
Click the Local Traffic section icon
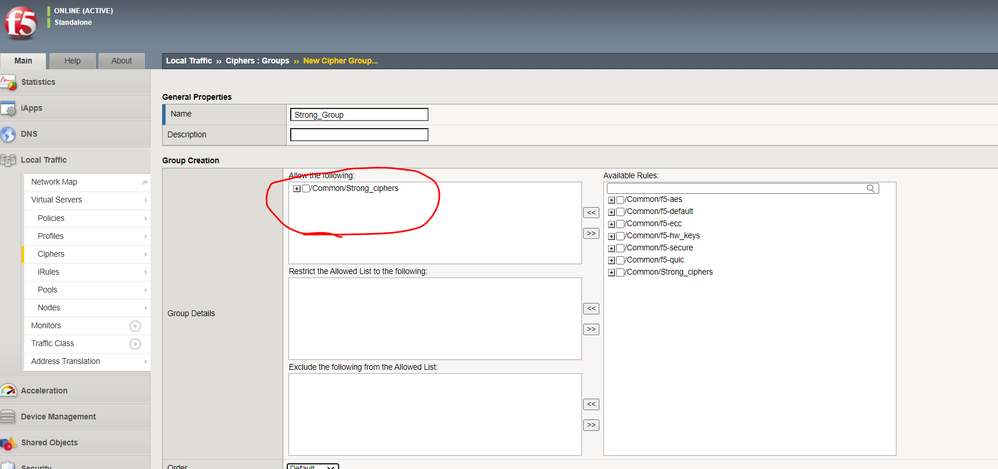tap(8, 160)
